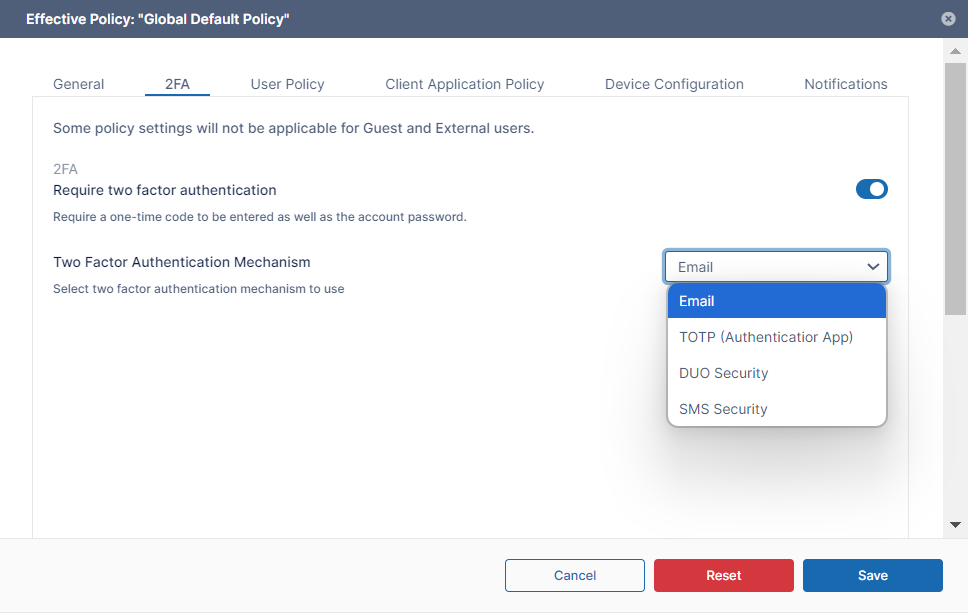Switch to the Notifications tab

click(845, 84)
